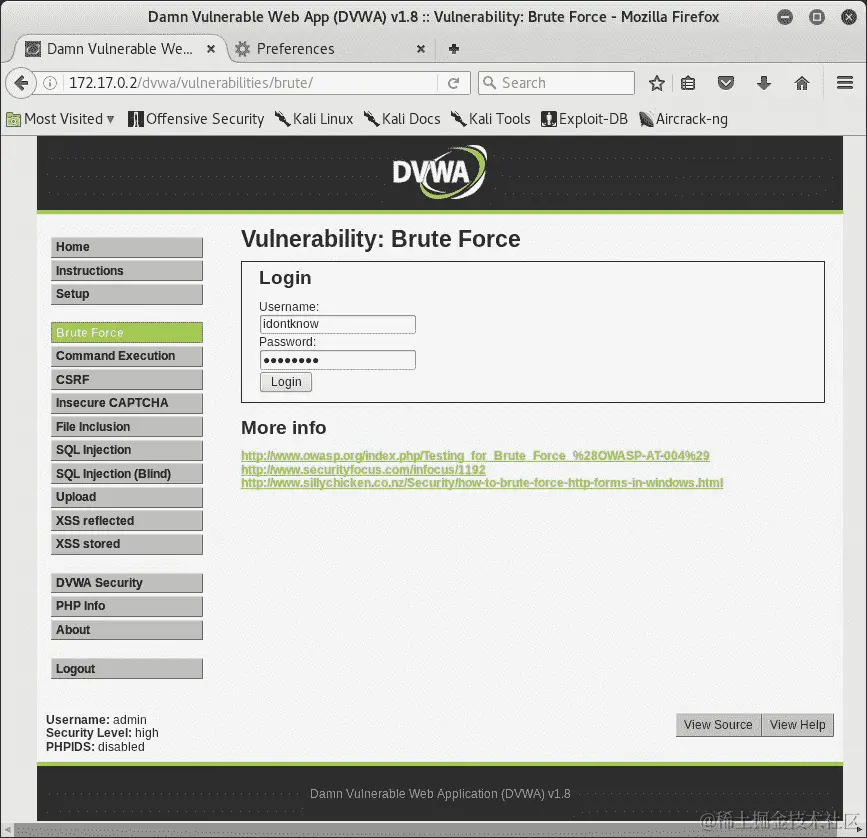
Task: Click Logout in the sidebar
Action: [x=127, y=669]
